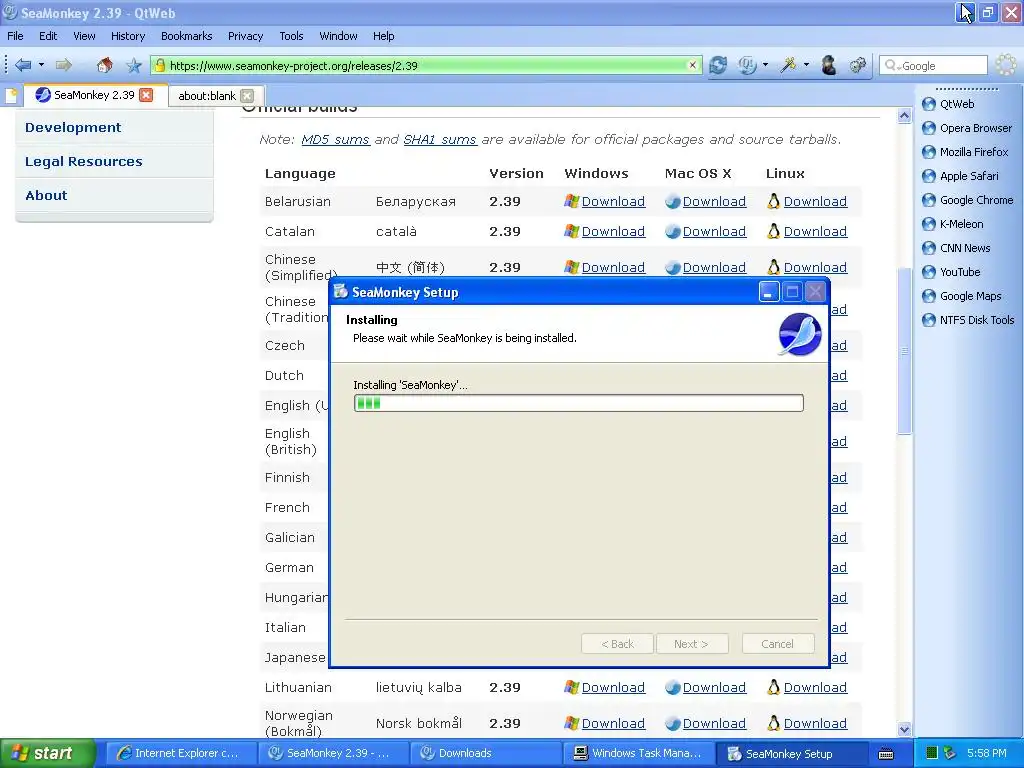Open dropdown next to wand icon
The width and height of the screenshot is (1024, 768).
(x=806, y=65)
